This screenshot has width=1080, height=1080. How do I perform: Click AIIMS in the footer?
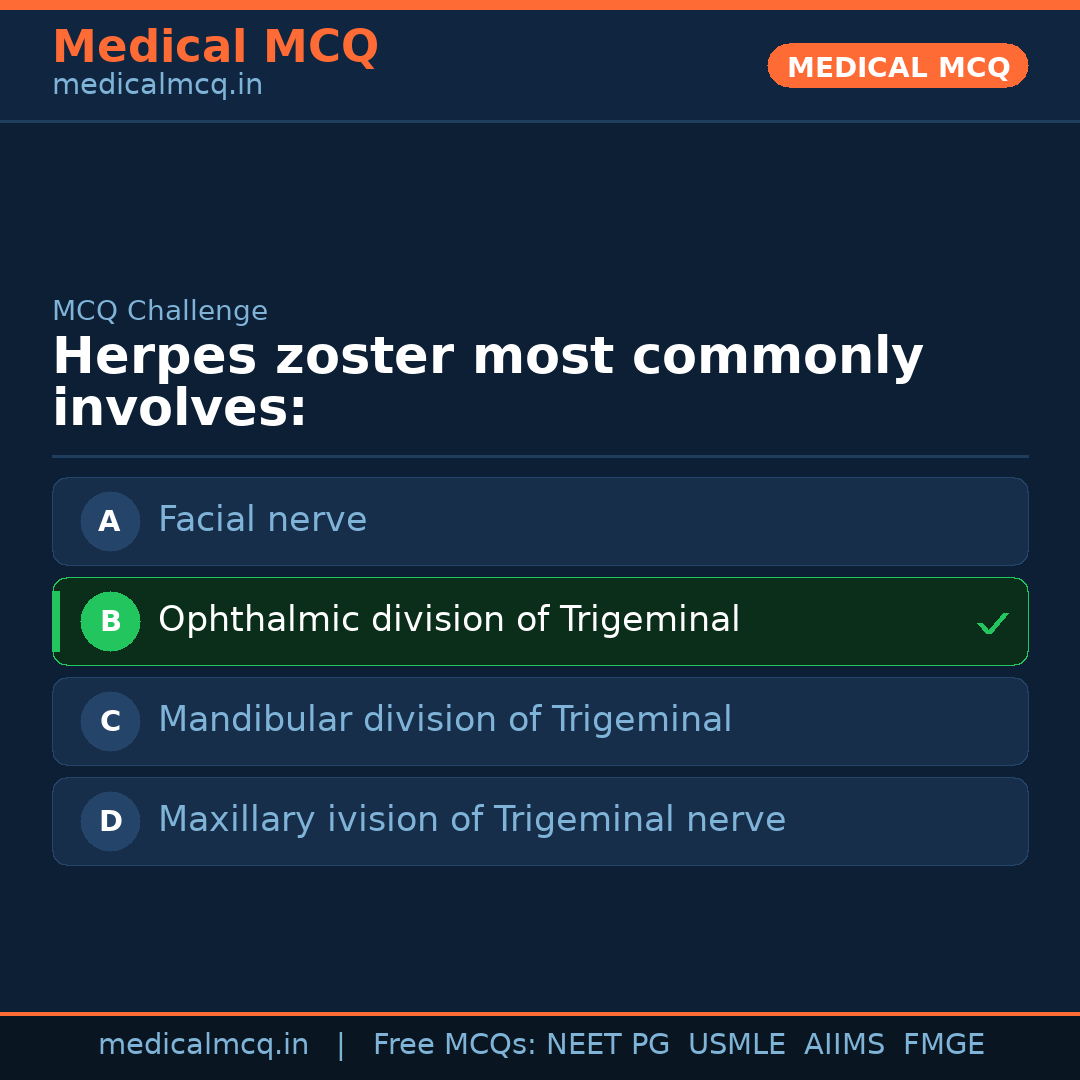844,1045
